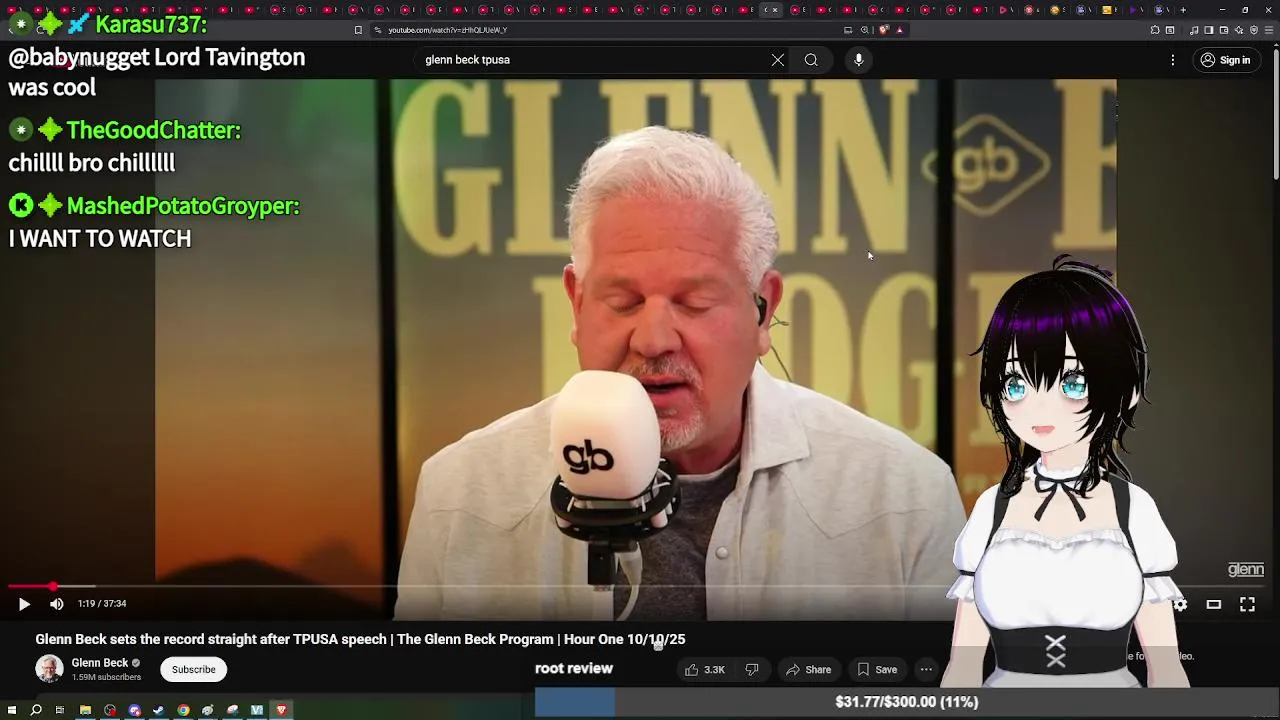1280x720 pixels.
Task: Save the video to playlist
Action: tap(877, 669)
